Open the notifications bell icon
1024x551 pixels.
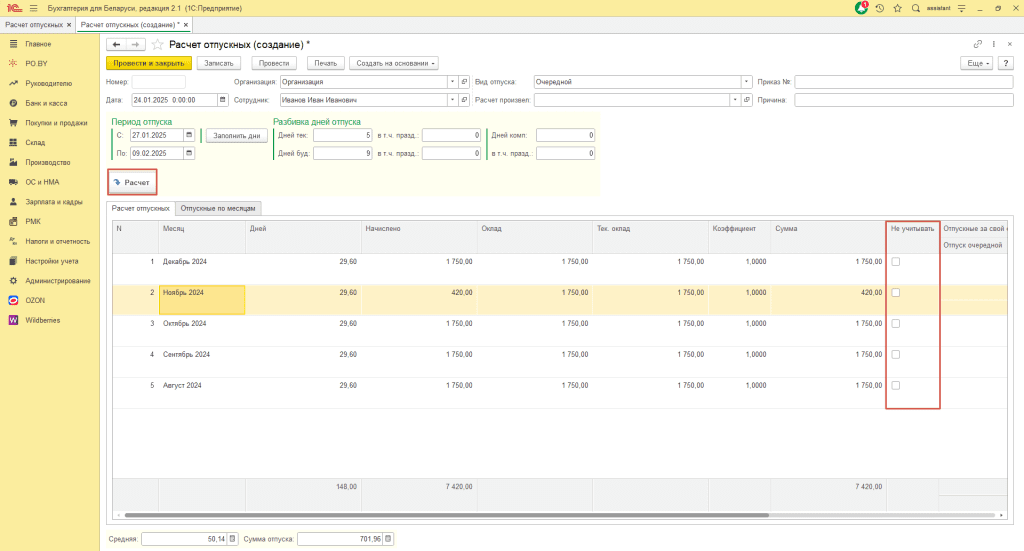(x=861, y=8)
